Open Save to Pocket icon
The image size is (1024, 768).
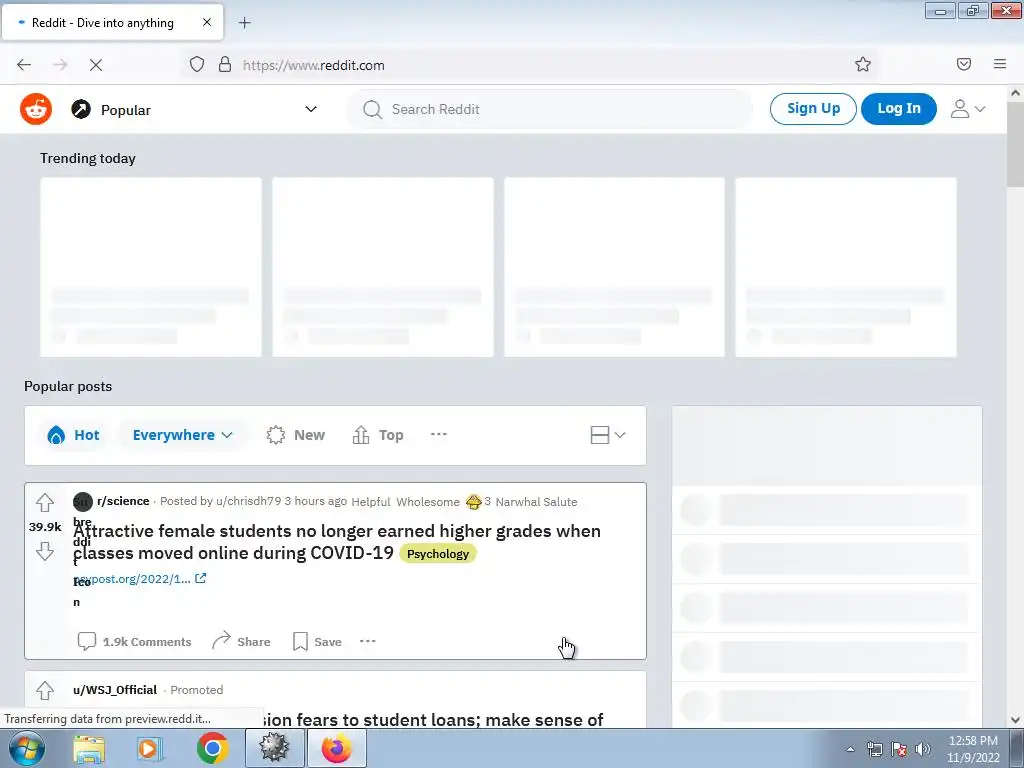964,64
